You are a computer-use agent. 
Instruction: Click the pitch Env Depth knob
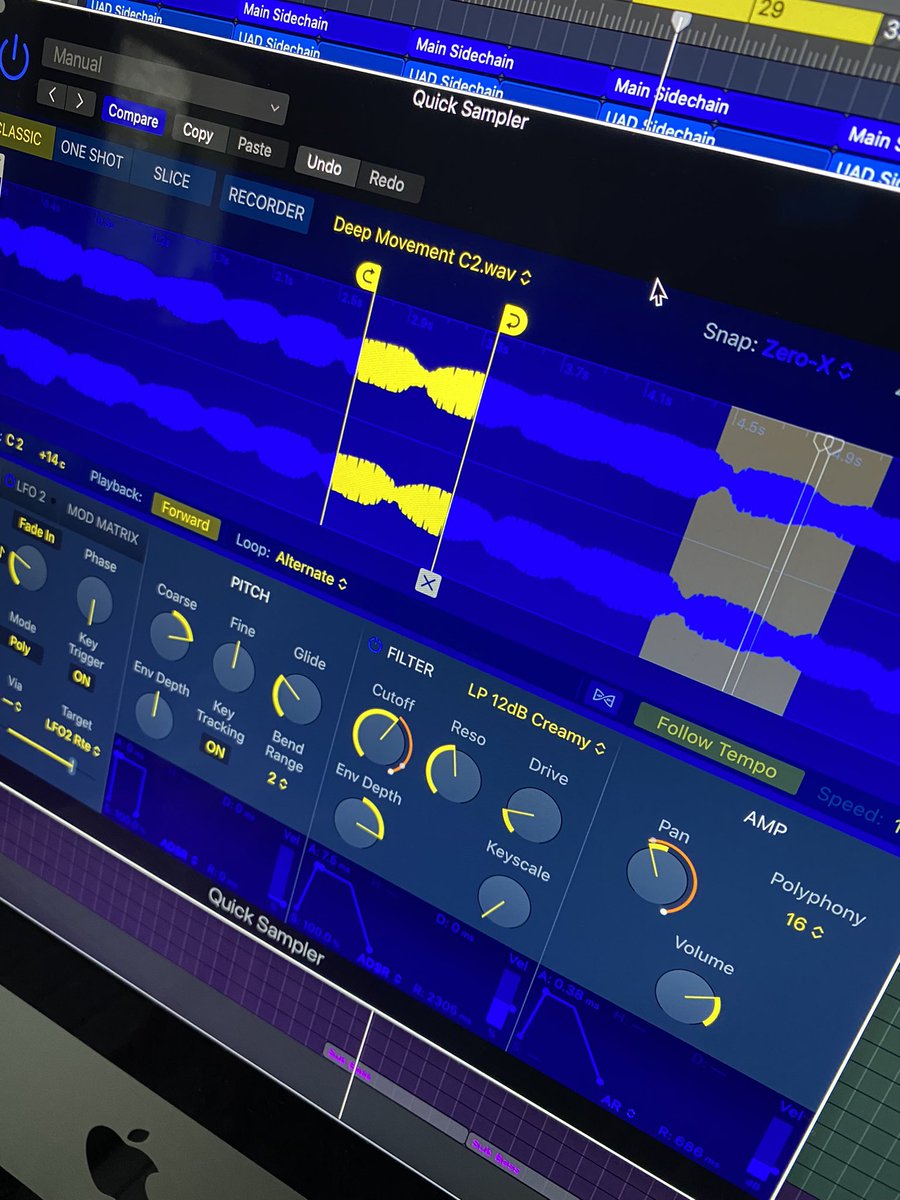click(x=155, y=715)
